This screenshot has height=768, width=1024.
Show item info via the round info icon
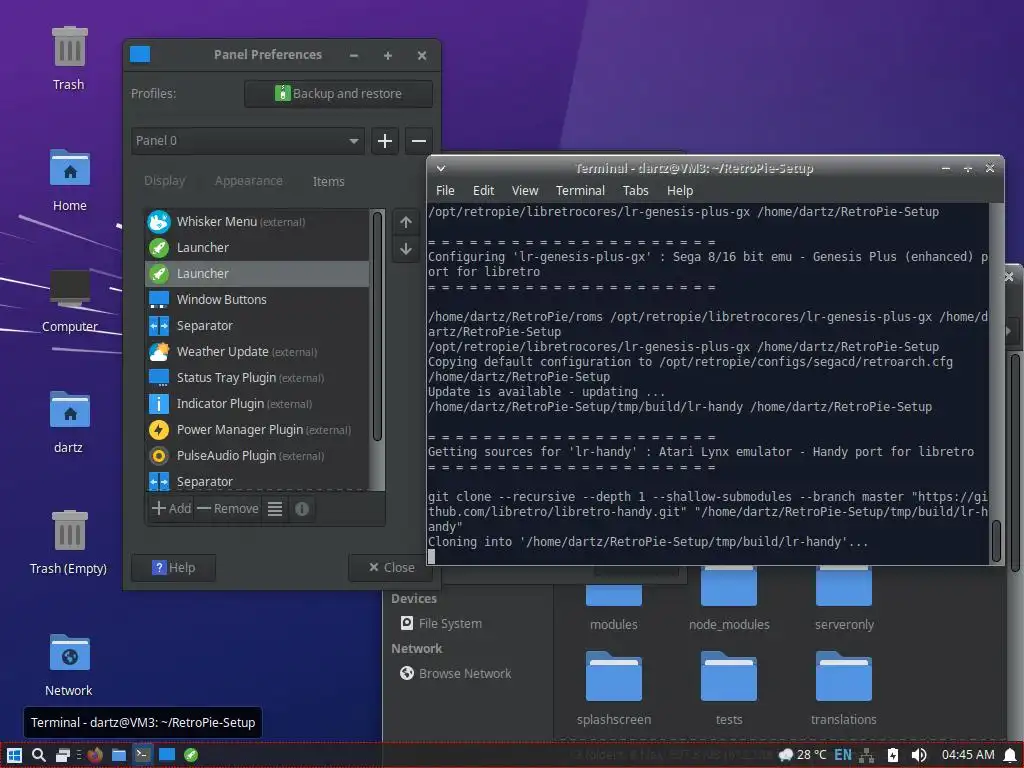(302, 509)
